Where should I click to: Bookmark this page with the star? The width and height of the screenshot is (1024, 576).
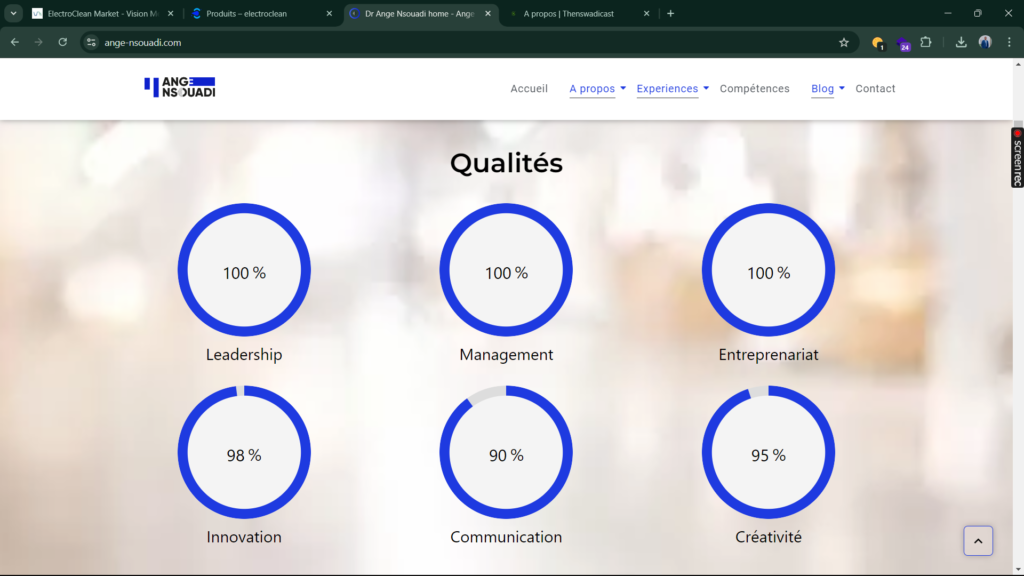(x=844, y=42)
